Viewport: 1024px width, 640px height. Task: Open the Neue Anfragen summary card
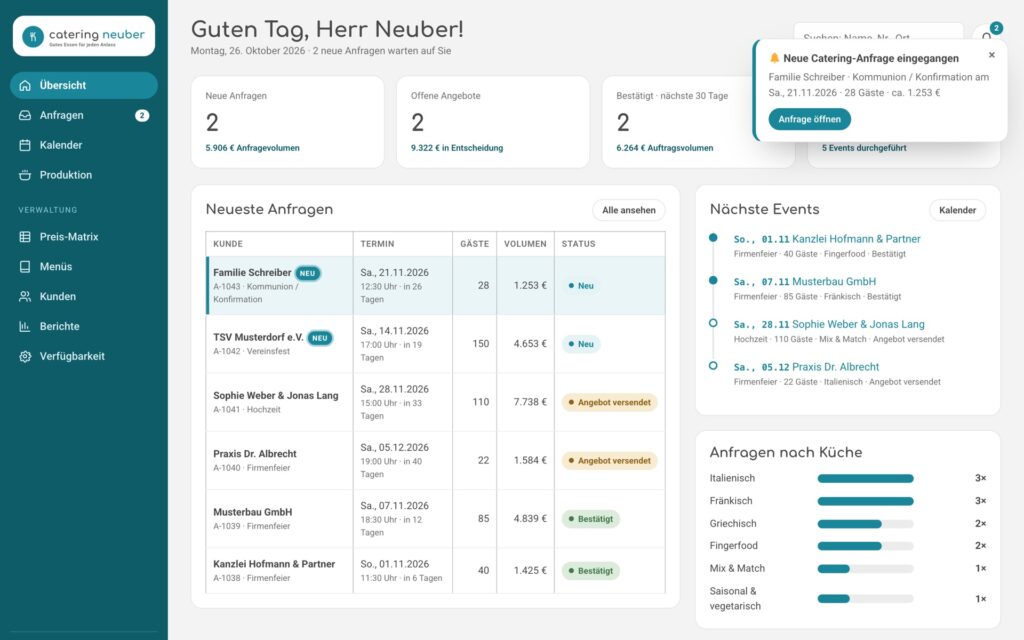[x=287, y=122]
